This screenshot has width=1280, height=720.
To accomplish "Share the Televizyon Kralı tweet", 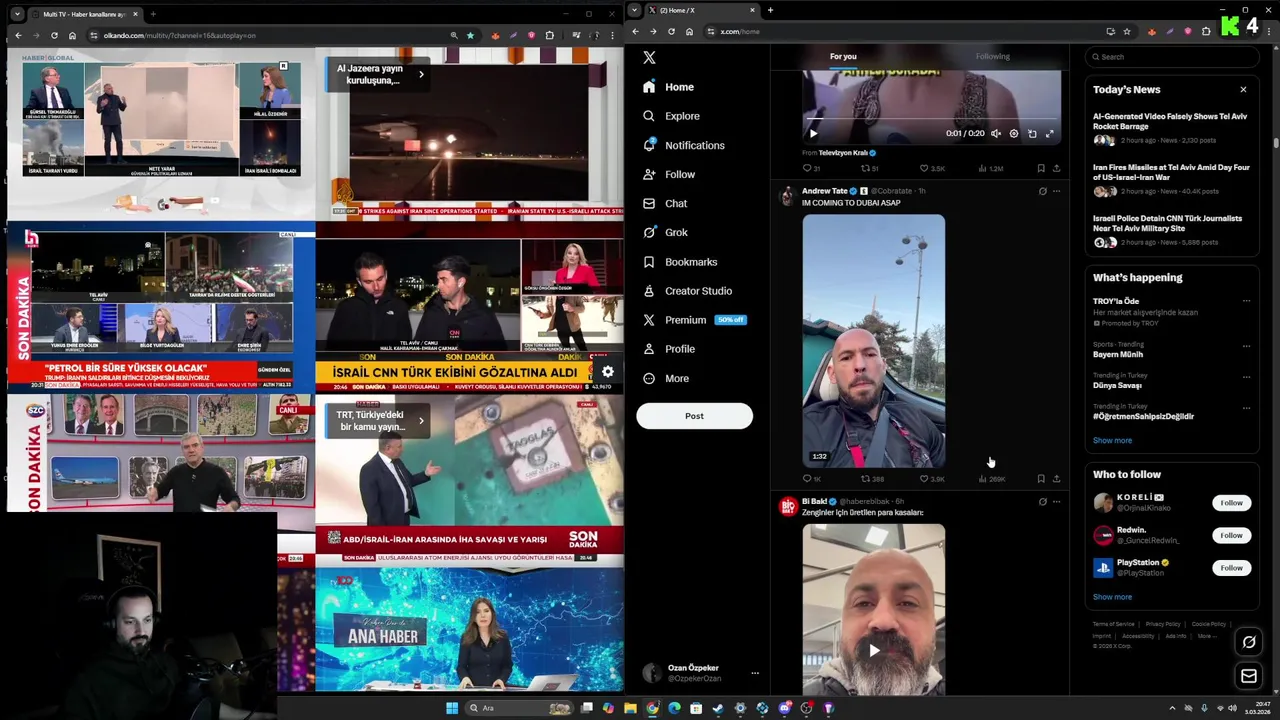I will pos(1056,168).
